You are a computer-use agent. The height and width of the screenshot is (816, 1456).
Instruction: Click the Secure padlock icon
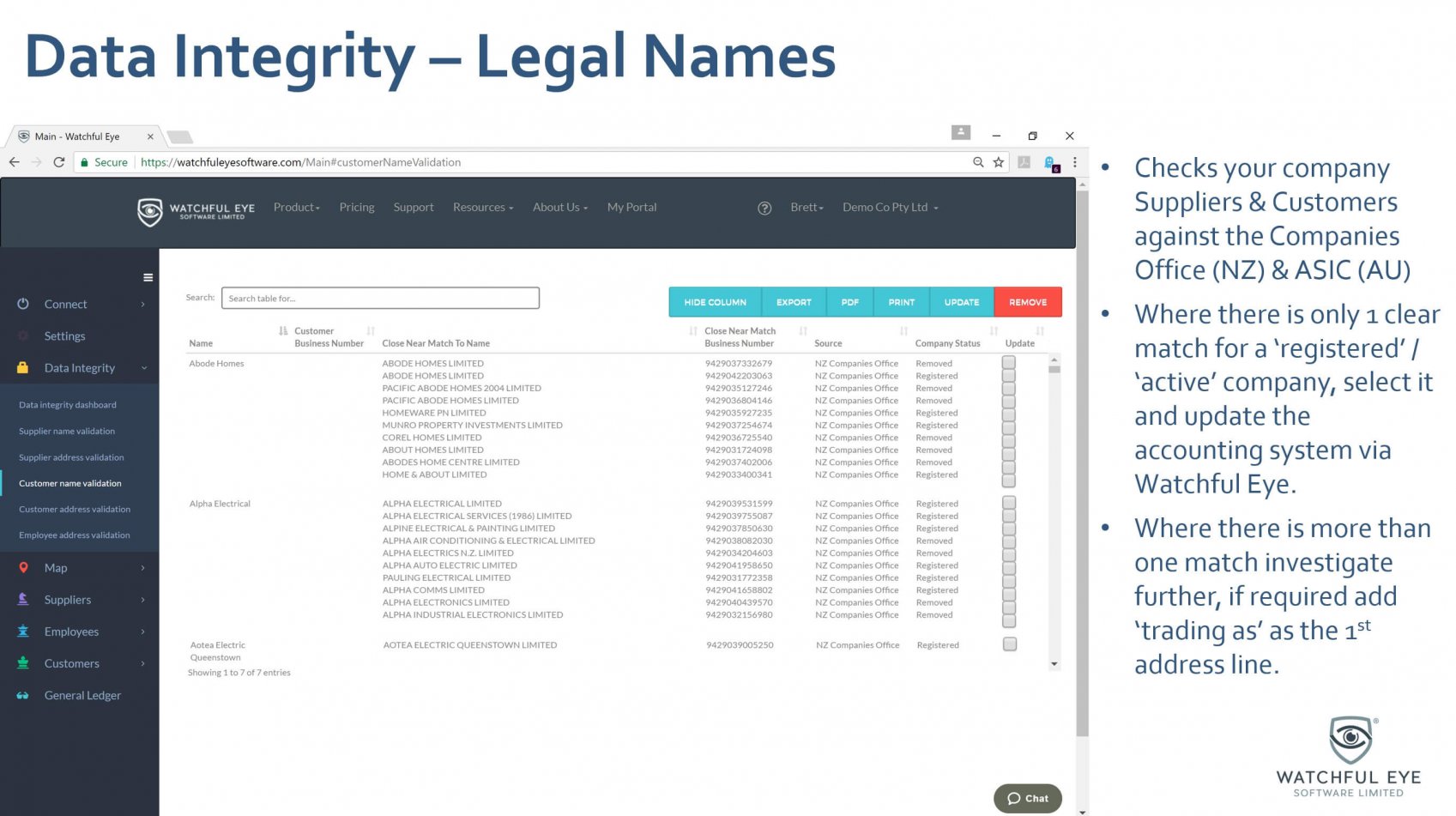[84, 162]
